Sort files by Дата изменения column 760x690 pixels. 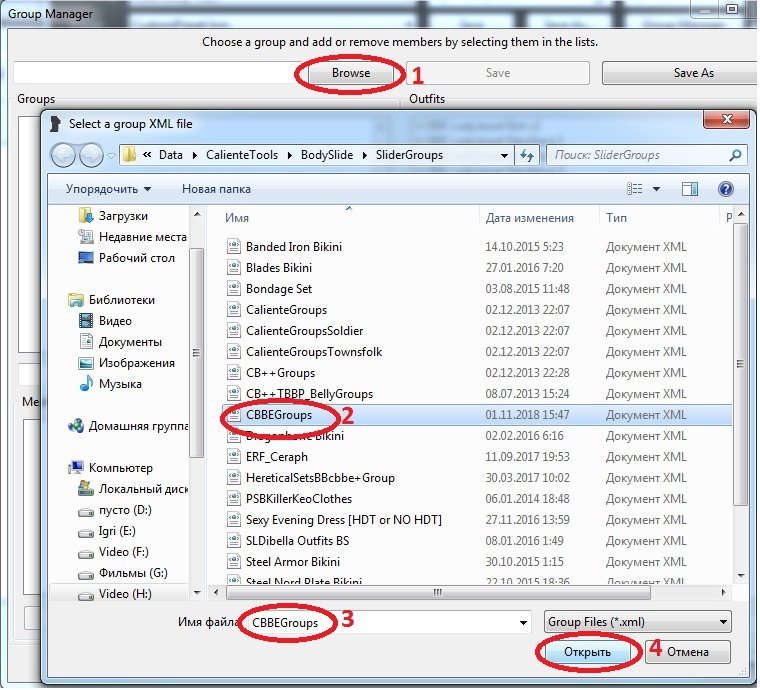point(530,217)
